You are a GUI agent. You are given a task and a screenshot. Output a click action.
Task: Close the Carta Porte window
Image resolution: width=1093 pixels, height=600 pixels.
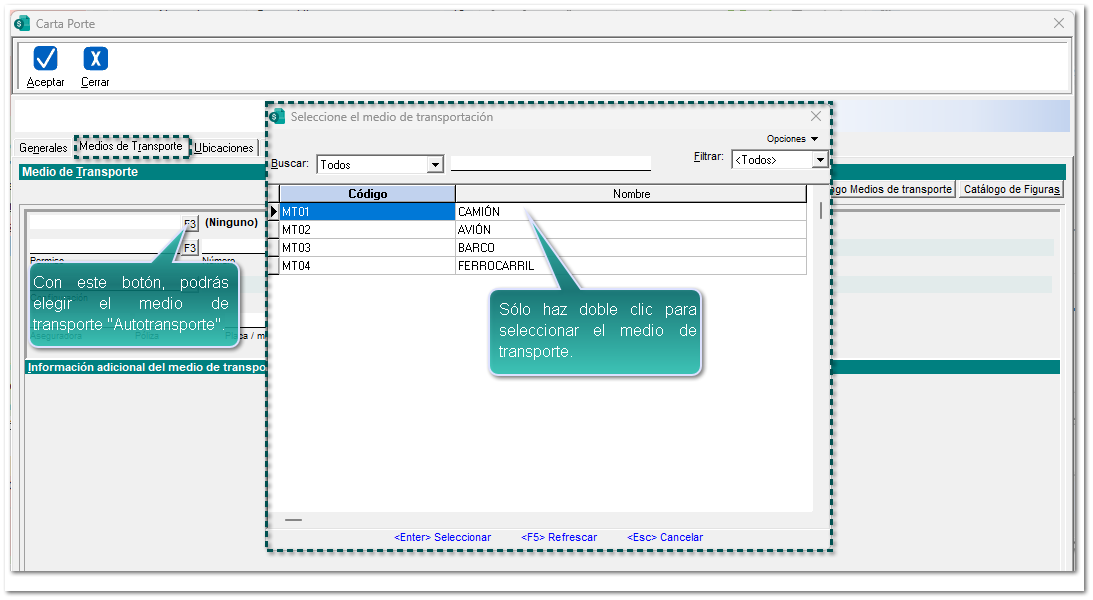coord(1059,23)
